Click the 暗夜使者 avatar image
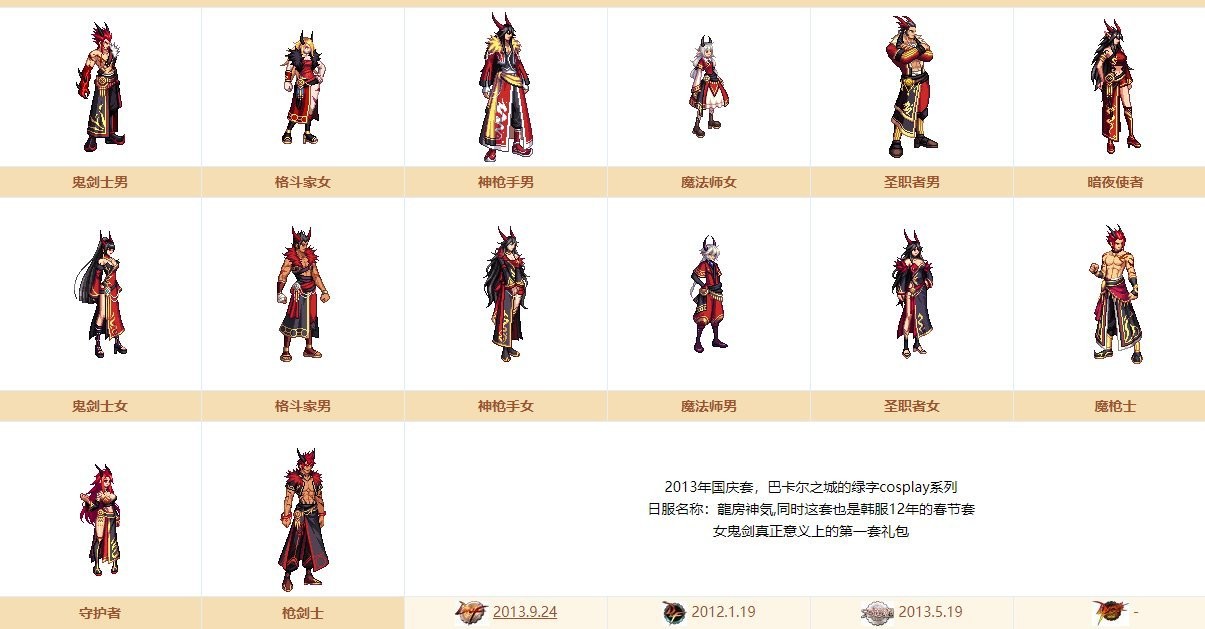This screenshot has height=629, width=1205. tap(1115, 88)
